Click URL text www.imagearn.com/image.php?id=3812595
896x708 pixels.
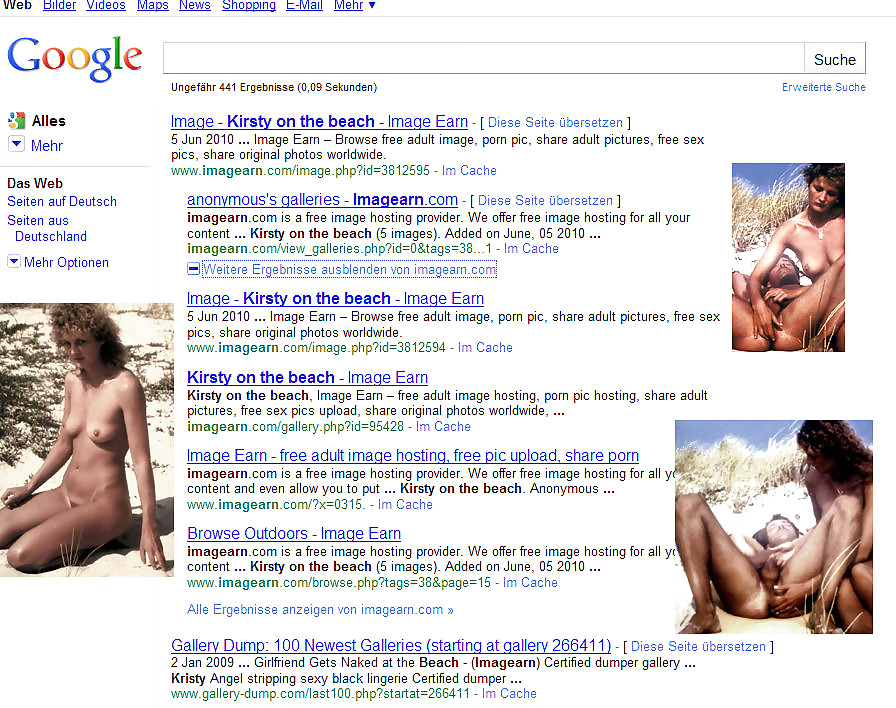pos(300,170)
